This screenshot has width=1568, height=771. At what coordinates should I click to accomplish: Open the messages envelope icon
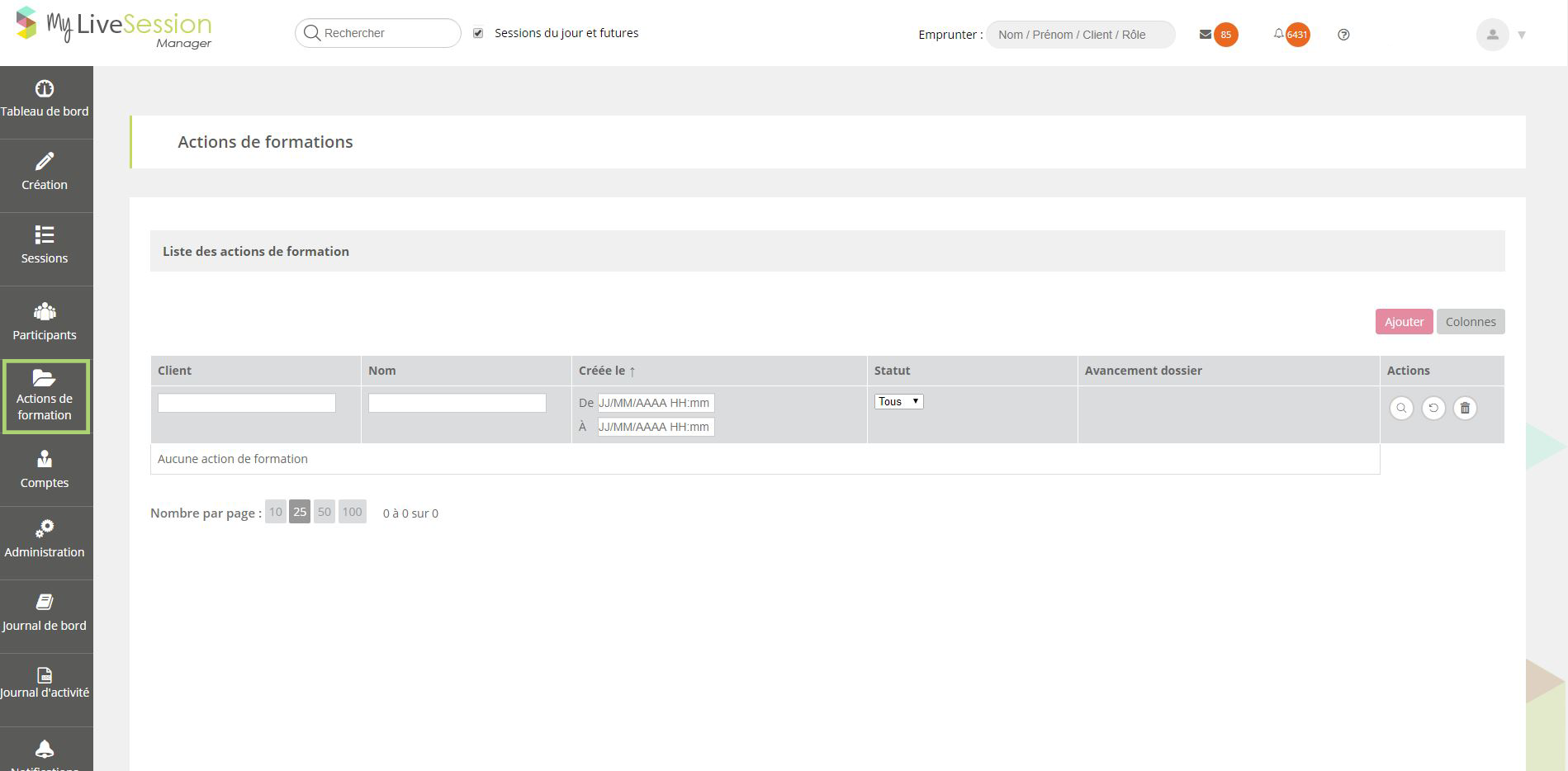1206,35
